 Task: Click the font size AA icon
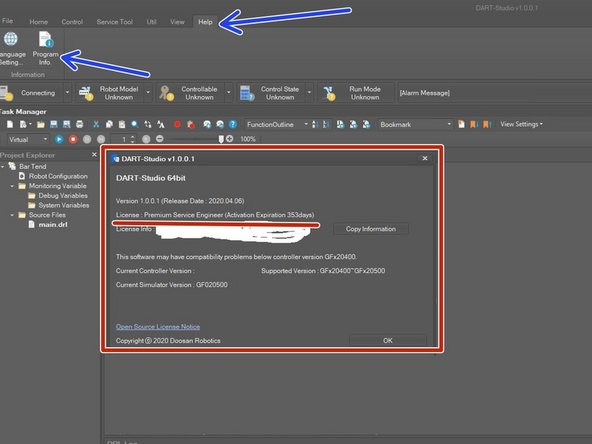(161, 124)
